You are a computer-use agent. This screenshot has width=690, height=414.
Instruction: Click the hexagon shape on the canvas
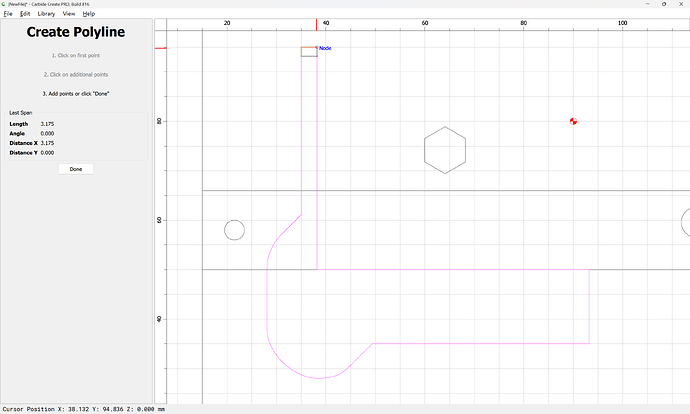[445, 150]
